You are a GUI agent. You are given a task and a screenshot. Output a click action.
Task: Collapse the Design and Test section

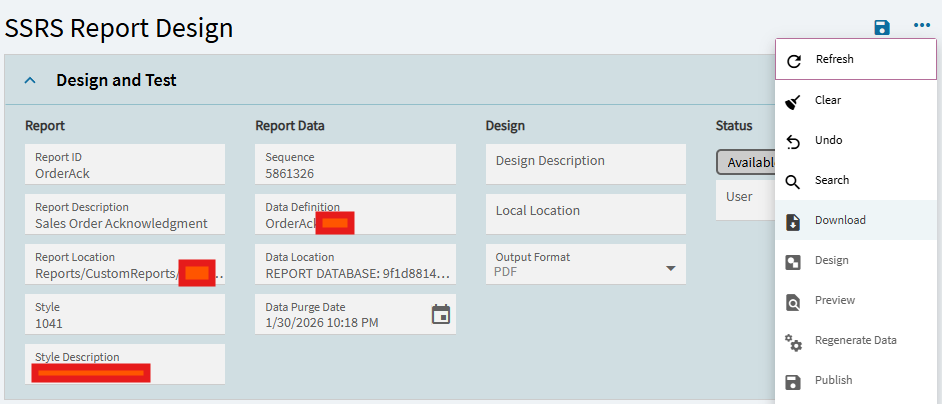30,80
